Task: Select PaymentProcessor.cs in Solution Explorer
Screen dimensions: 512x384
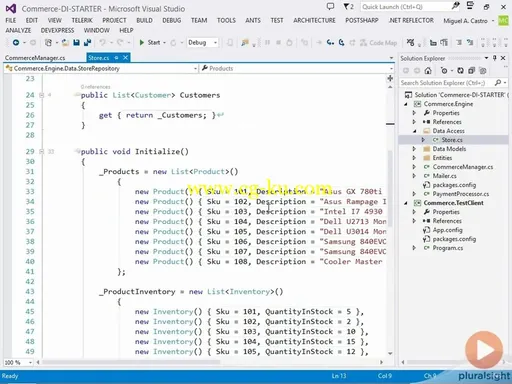Action: coord(461,194)
